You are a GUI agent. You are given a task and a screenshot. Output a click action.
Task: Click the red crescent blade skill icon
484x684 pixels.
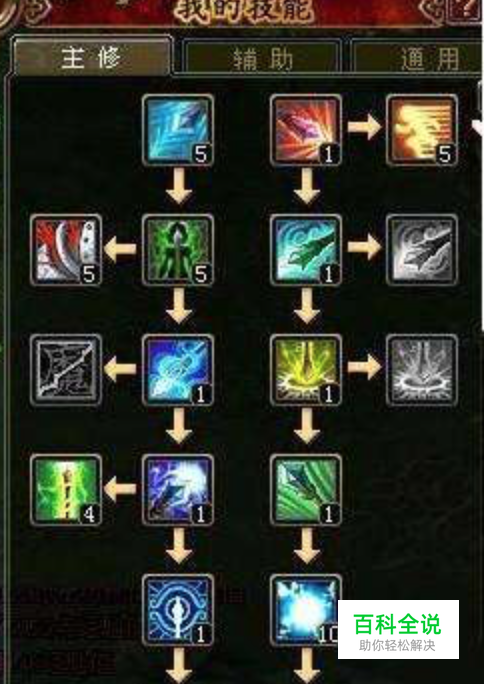pyautogui.click(x=66, y=250)
